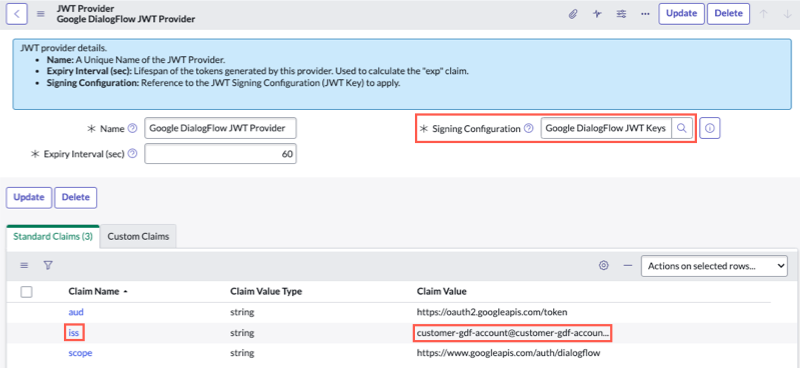Open the claims list hamburger menu

point(24,265)
